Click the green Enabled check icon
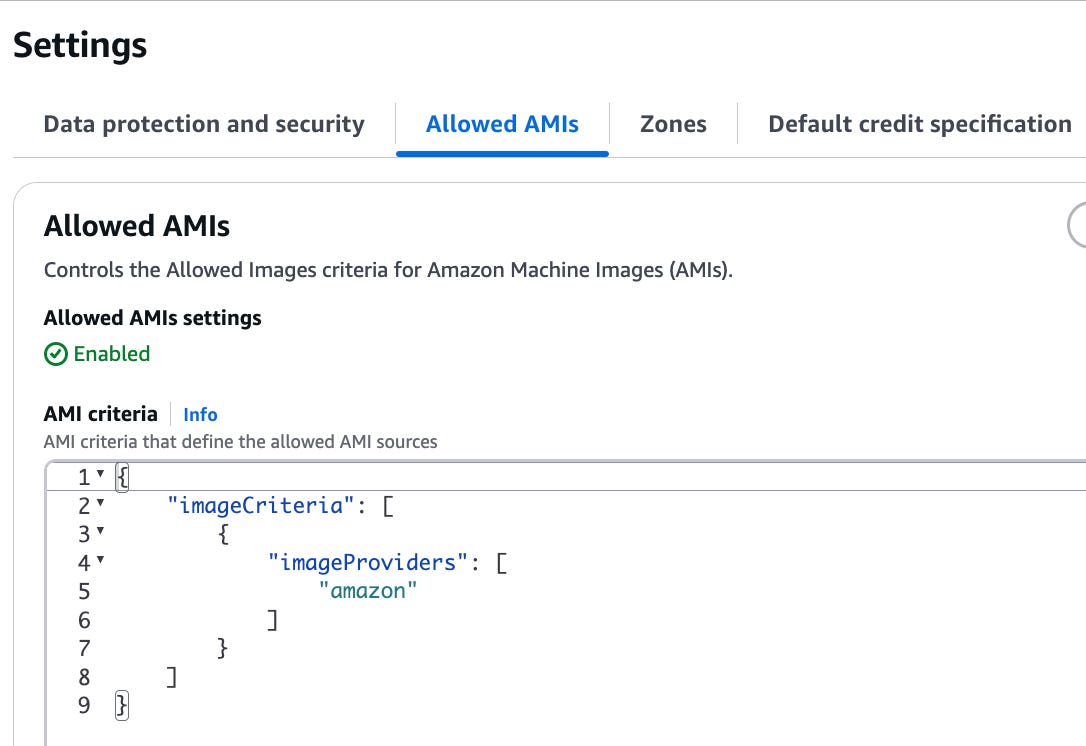 tap(55, 354)
